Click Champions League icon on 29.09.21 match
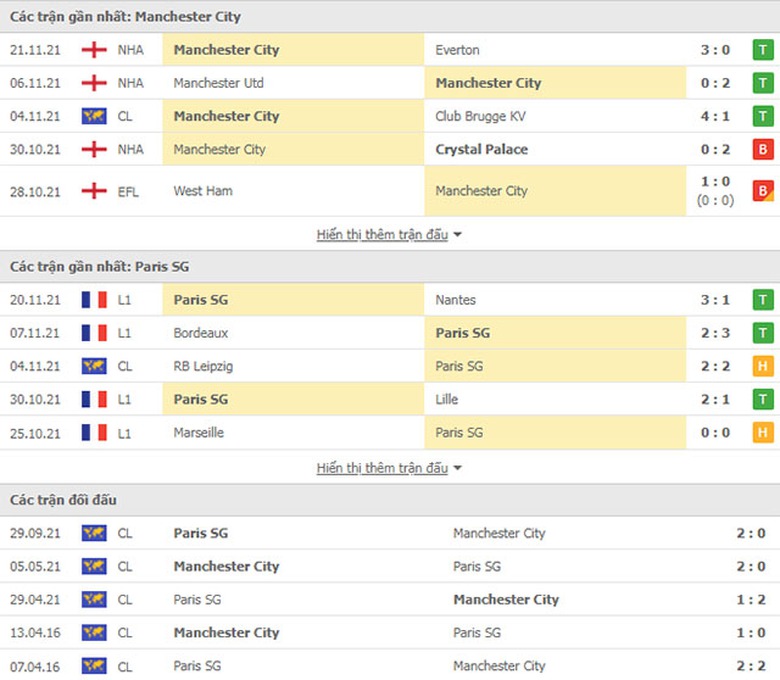Viewport: 780px width, 680px height. click(x=94, y=534)
